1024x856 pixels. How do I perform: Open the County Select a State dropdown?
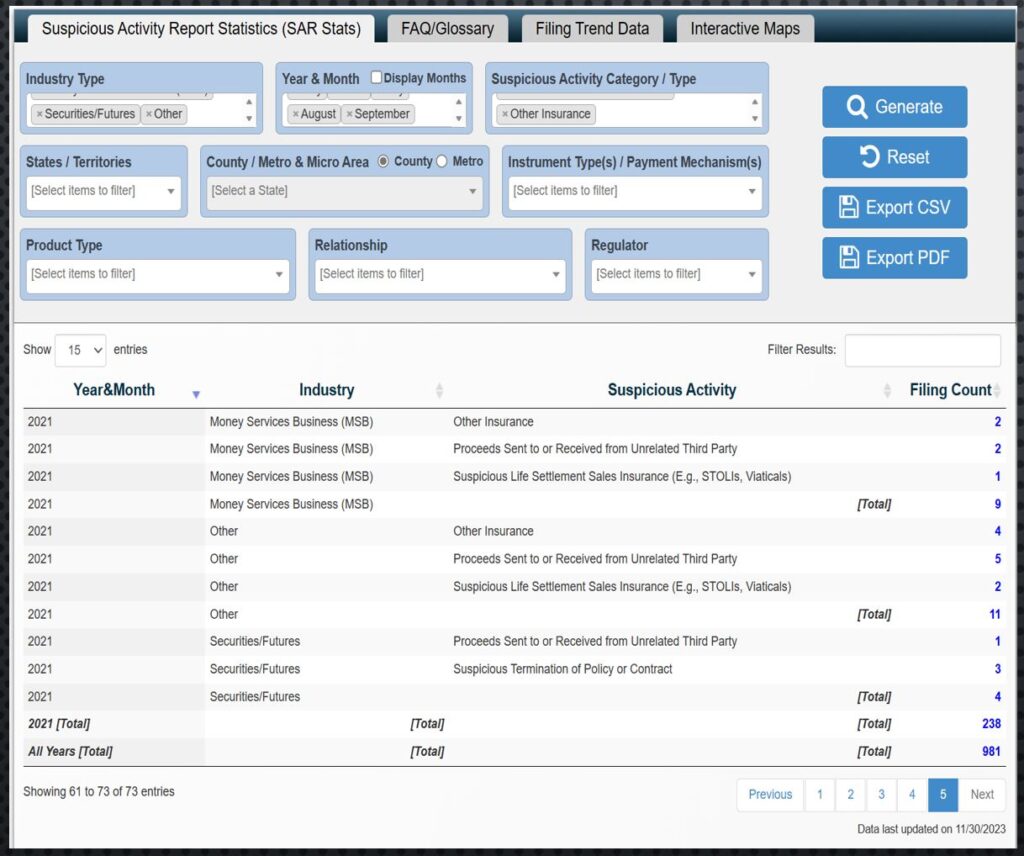click(x=344, y=191)
